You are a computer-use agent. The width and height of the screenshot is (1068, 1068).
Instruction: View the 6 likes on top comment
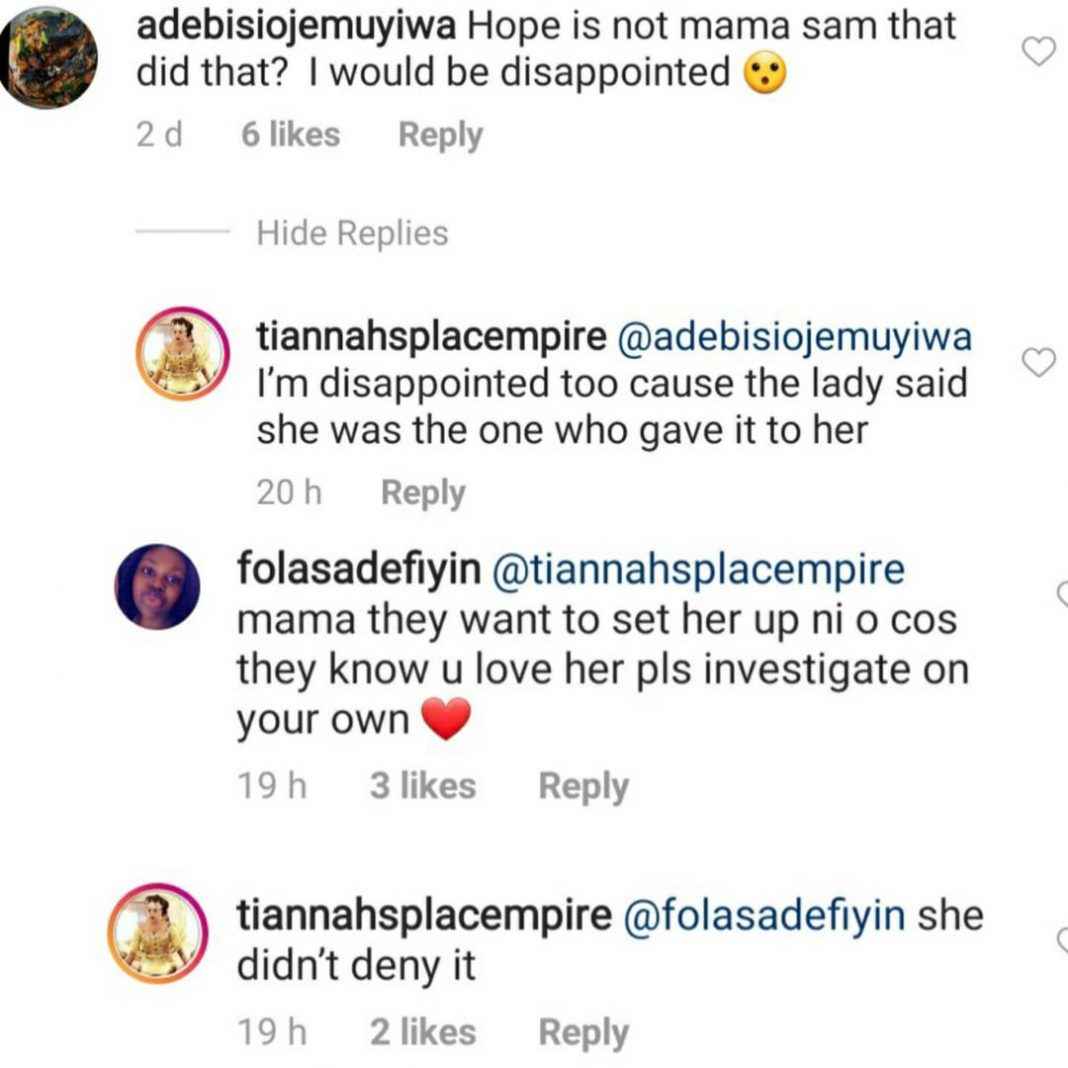290,135
